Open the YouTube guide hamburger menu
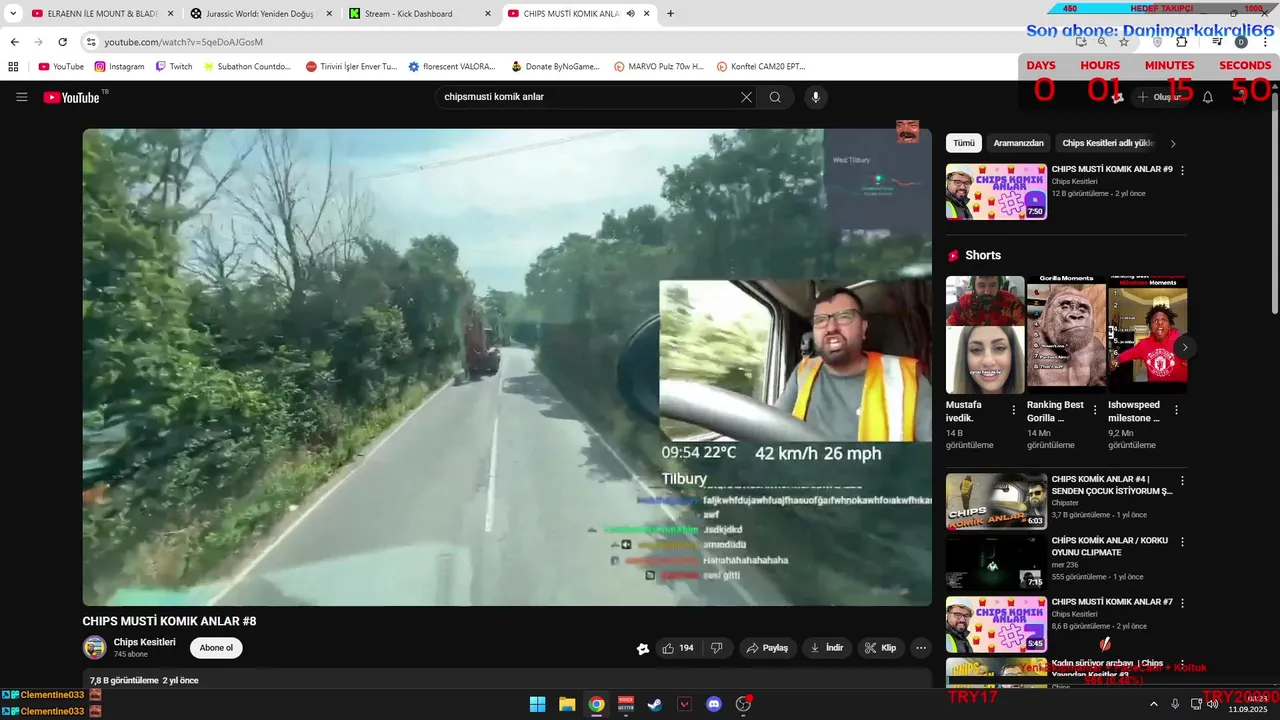The image size is (1280, 720). 21,97
